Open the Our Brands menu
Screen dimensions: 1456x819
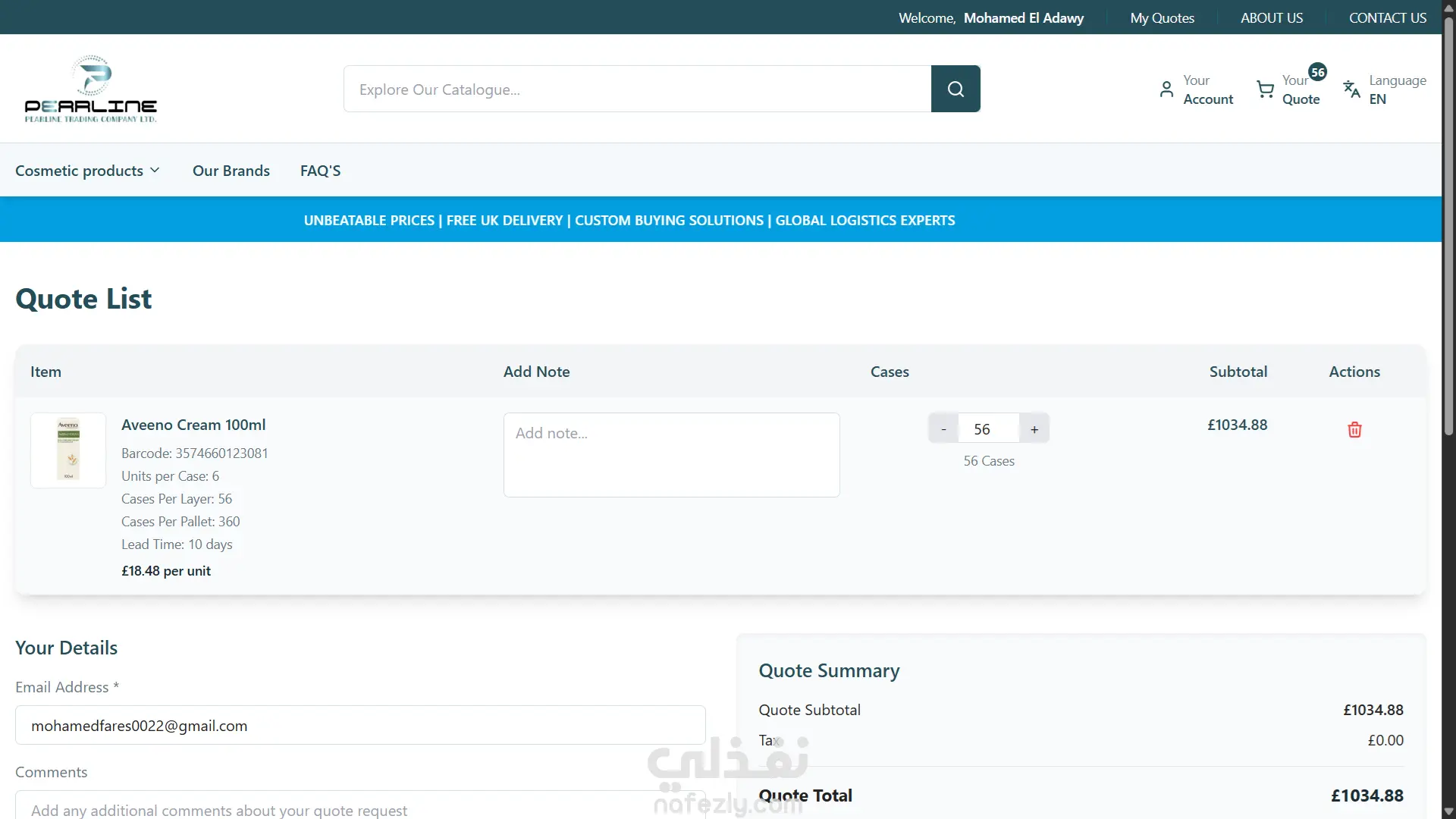(231, 171)
